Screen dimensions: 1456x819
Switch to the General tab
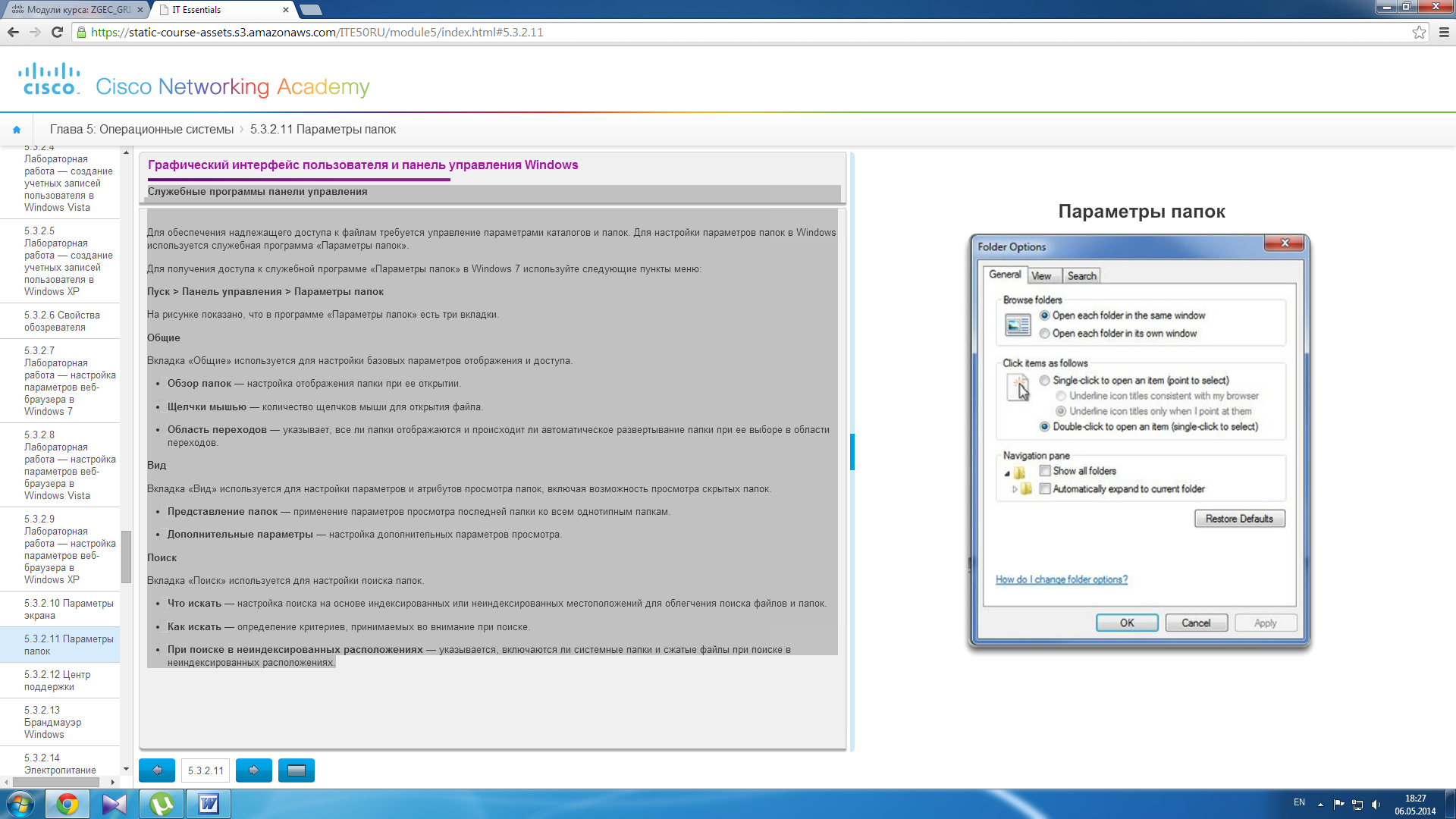[1005, 275]
